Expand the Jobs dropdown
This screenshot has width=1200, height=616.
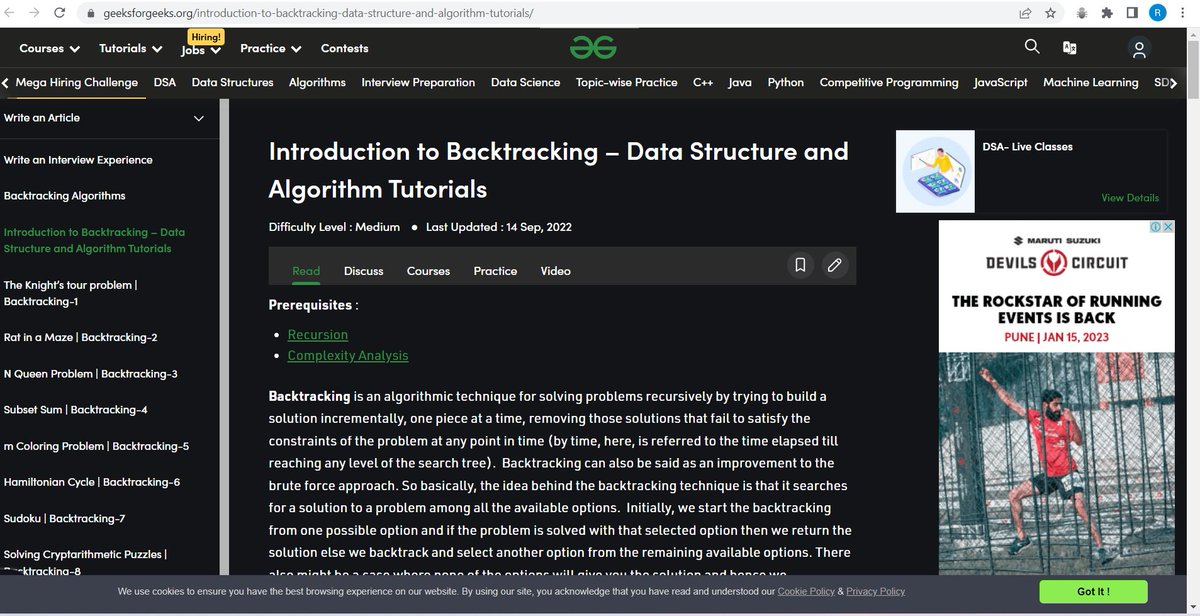point(201,48)
